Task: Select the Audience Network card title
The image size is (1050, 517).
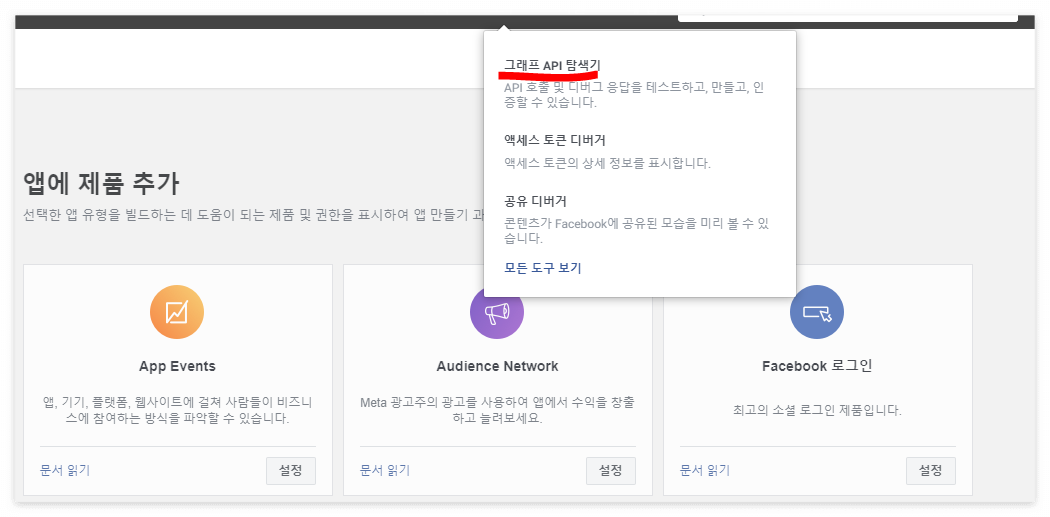Action: 498,366
